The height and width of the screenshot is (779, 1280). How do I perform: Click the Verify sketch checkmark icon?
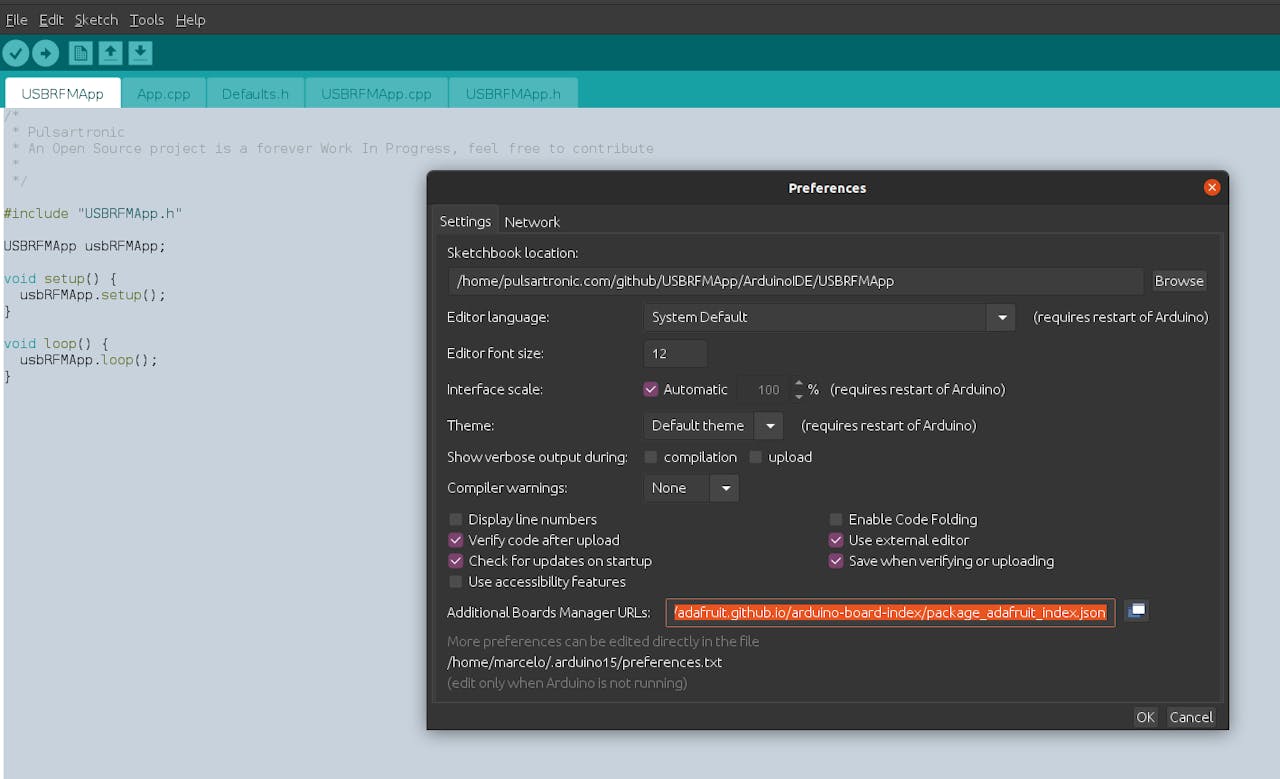(x=16, y=53)
